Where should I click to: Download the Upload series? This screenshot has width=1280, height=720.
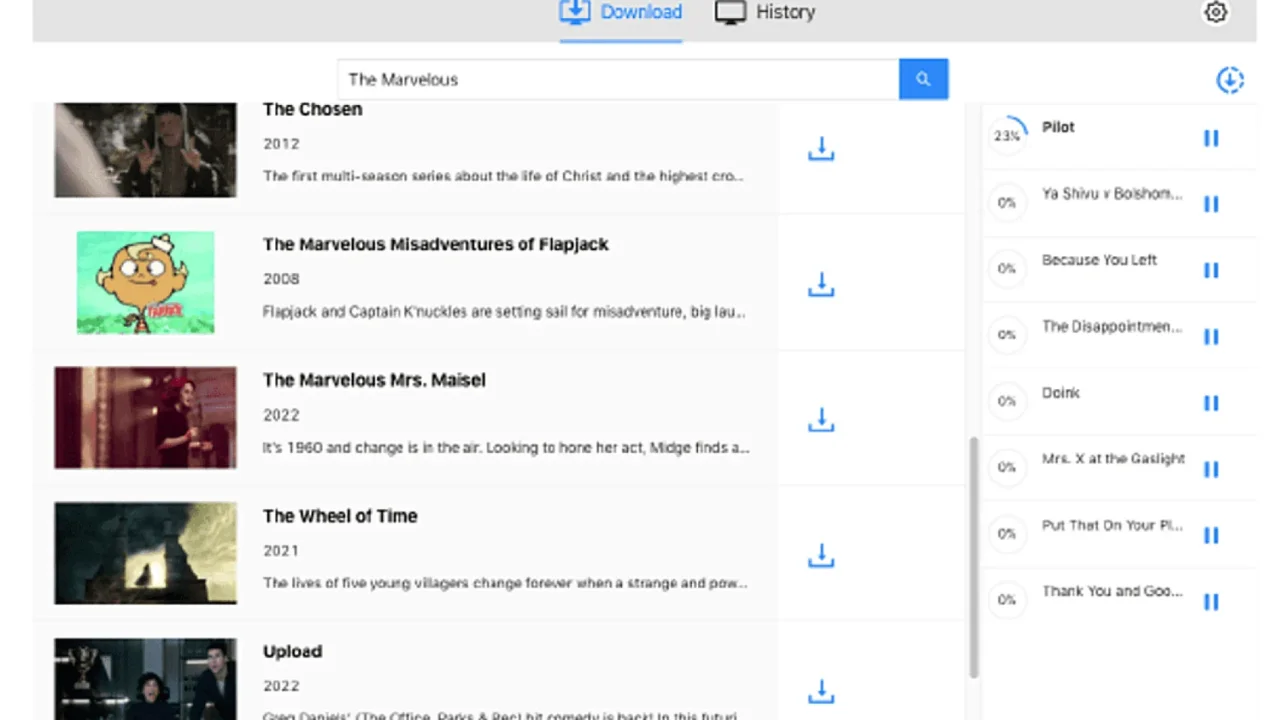tap(821, 691)
